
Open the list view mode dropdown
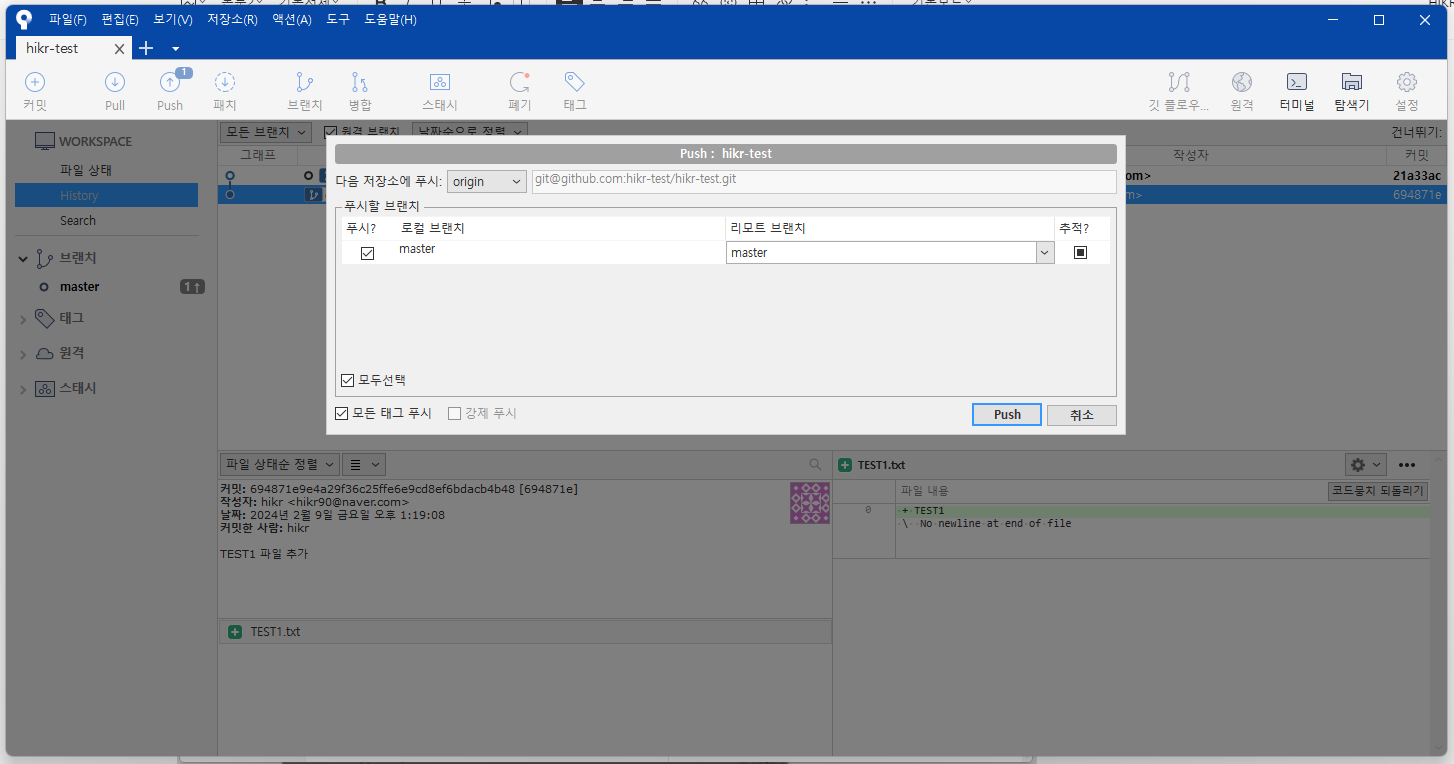(x=363, y=464)
